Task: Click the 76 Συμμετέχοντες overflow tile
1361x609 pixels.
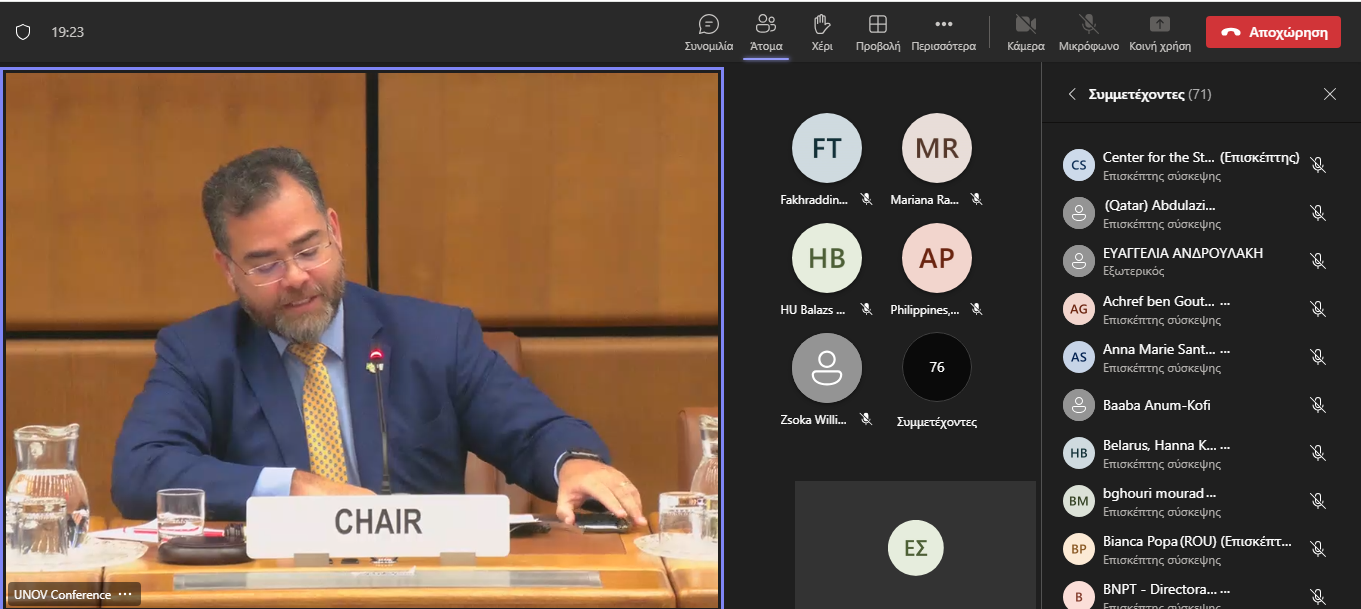Action: click(x=936, y=368)
